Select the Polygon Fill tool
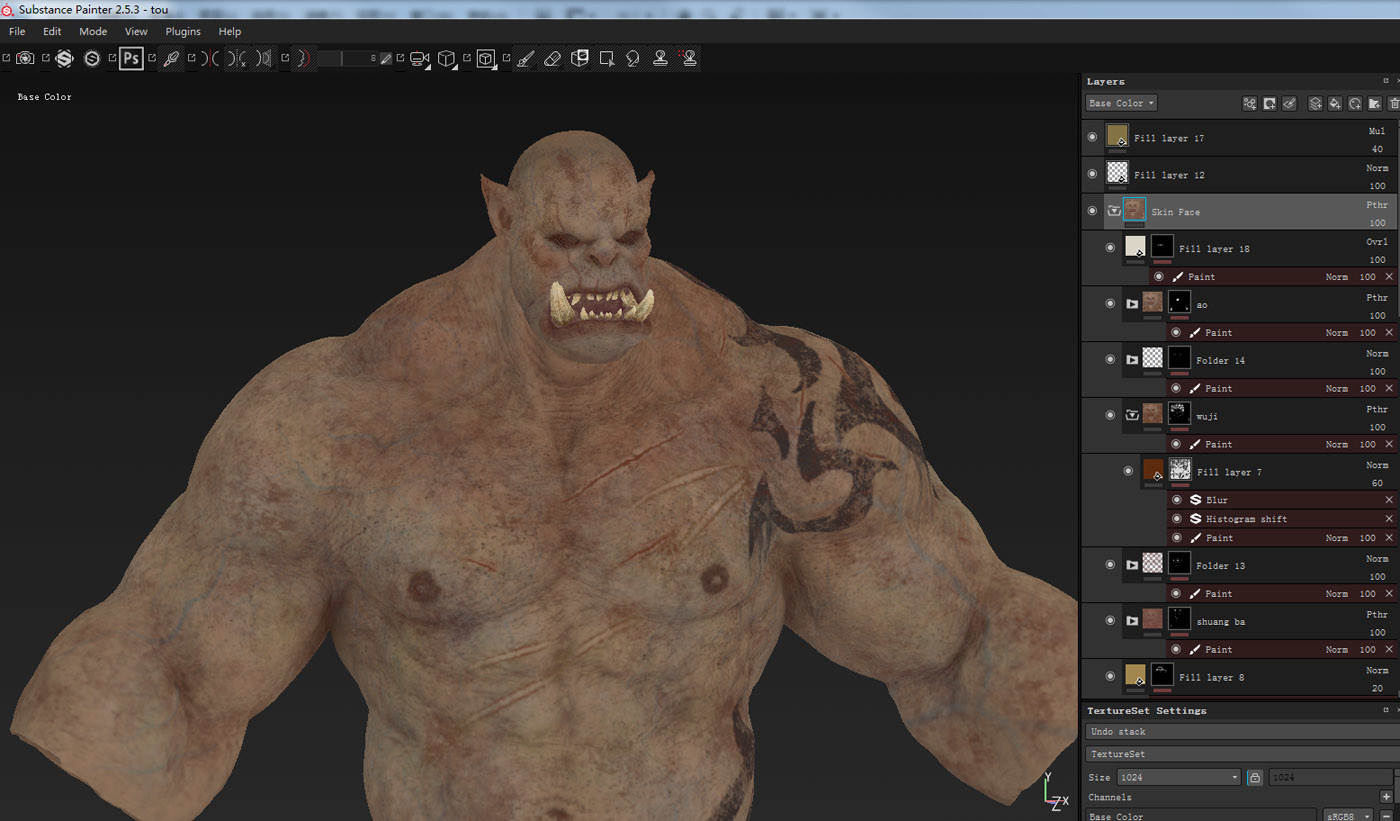The height and width of the screenshot is (821, 1400). point(607,59)
